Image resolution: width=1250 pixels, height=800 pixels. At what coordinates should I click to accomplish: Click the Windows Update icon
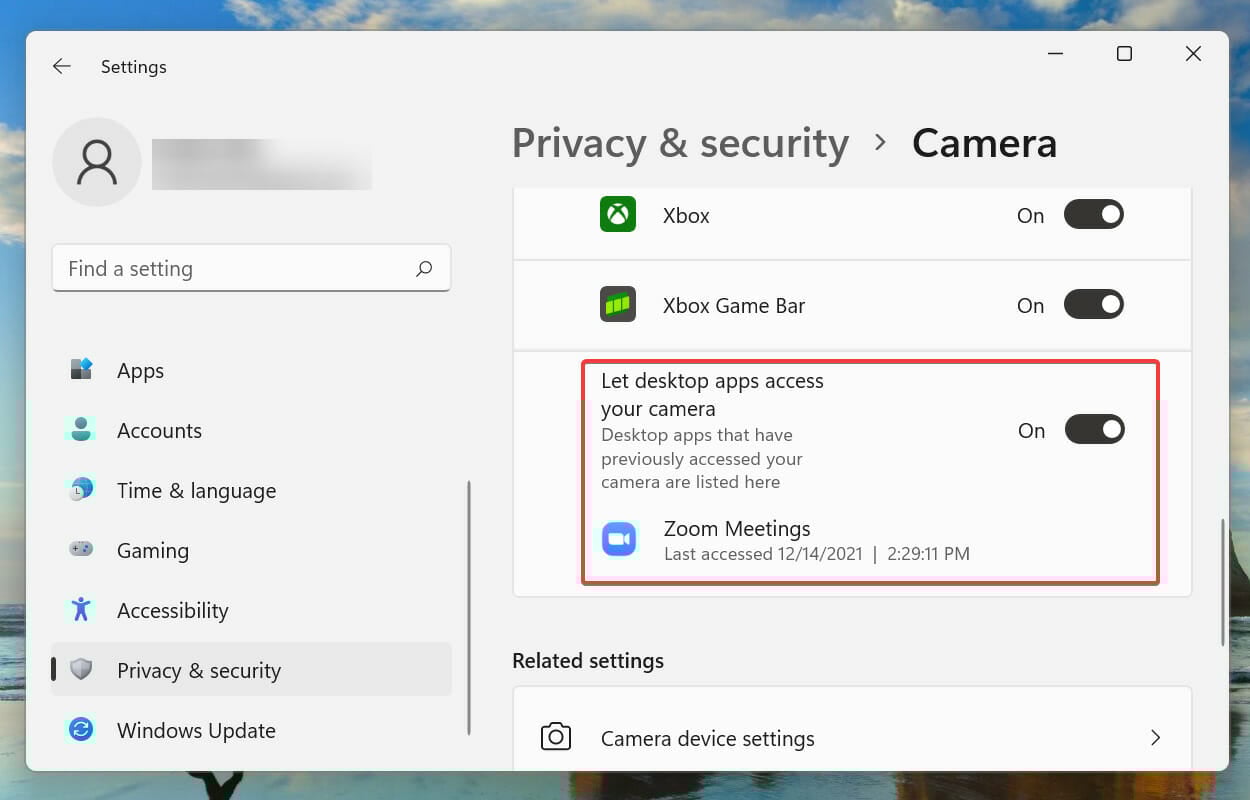(x=81, y=730)
